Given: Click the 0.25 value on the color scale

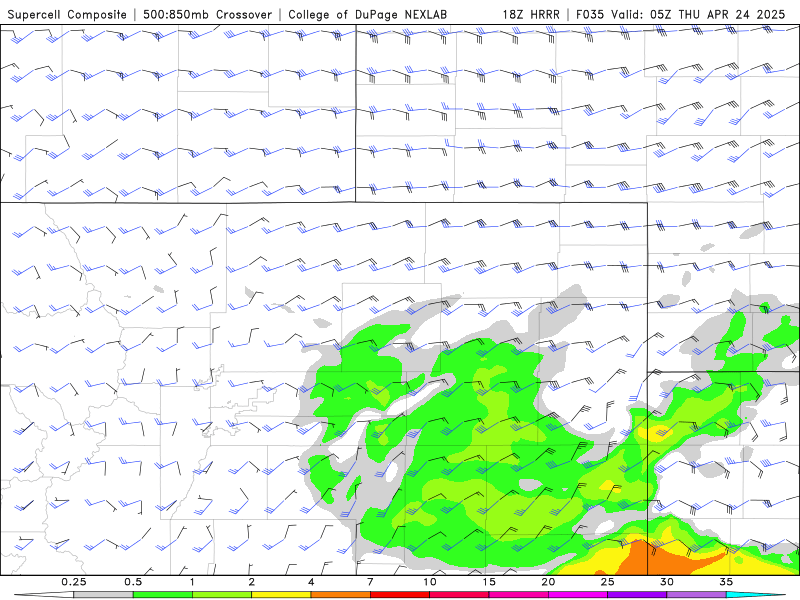Looking at the screenshot, I should 73,582.
